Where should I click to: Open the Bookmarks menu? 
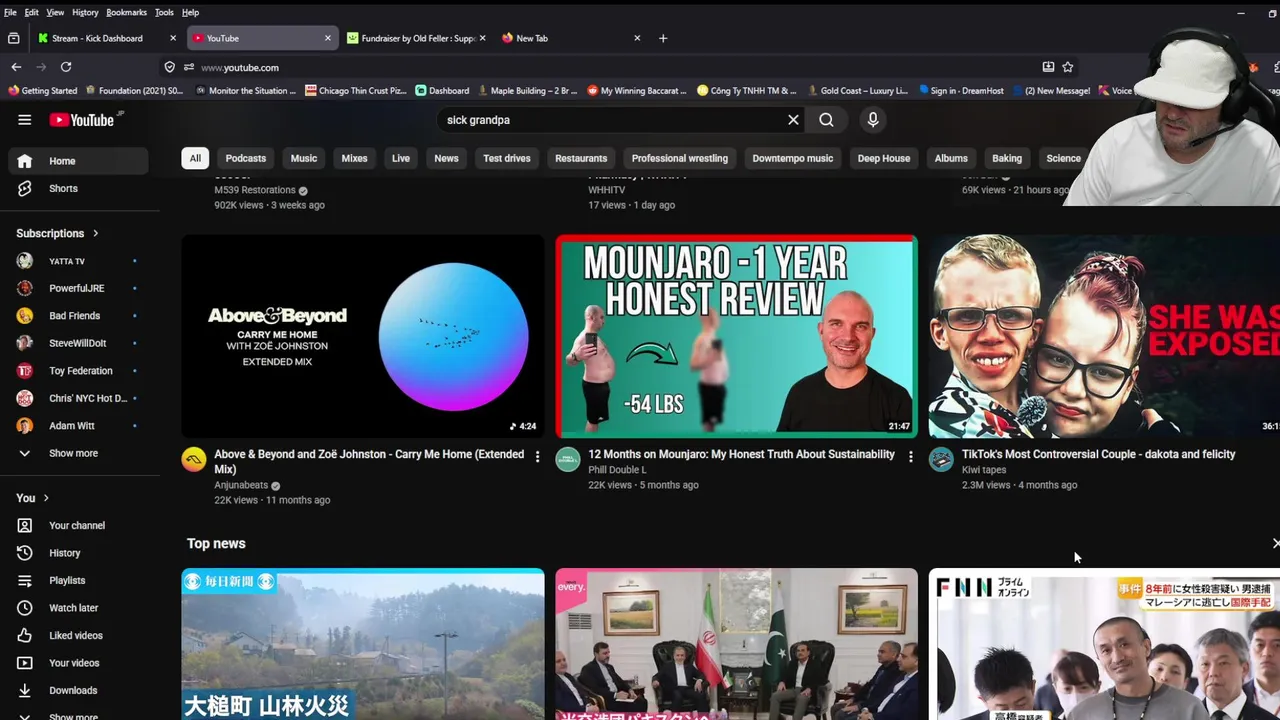point(126,12)
